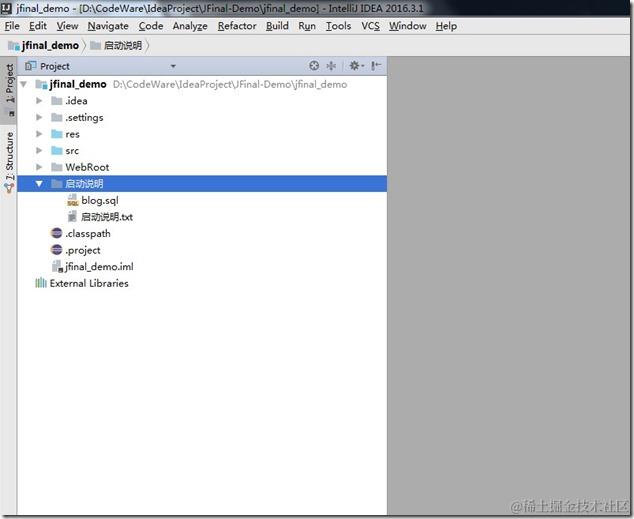Open the Code menu
This screenshot has width=634, height=519.
tap(151, 26)
